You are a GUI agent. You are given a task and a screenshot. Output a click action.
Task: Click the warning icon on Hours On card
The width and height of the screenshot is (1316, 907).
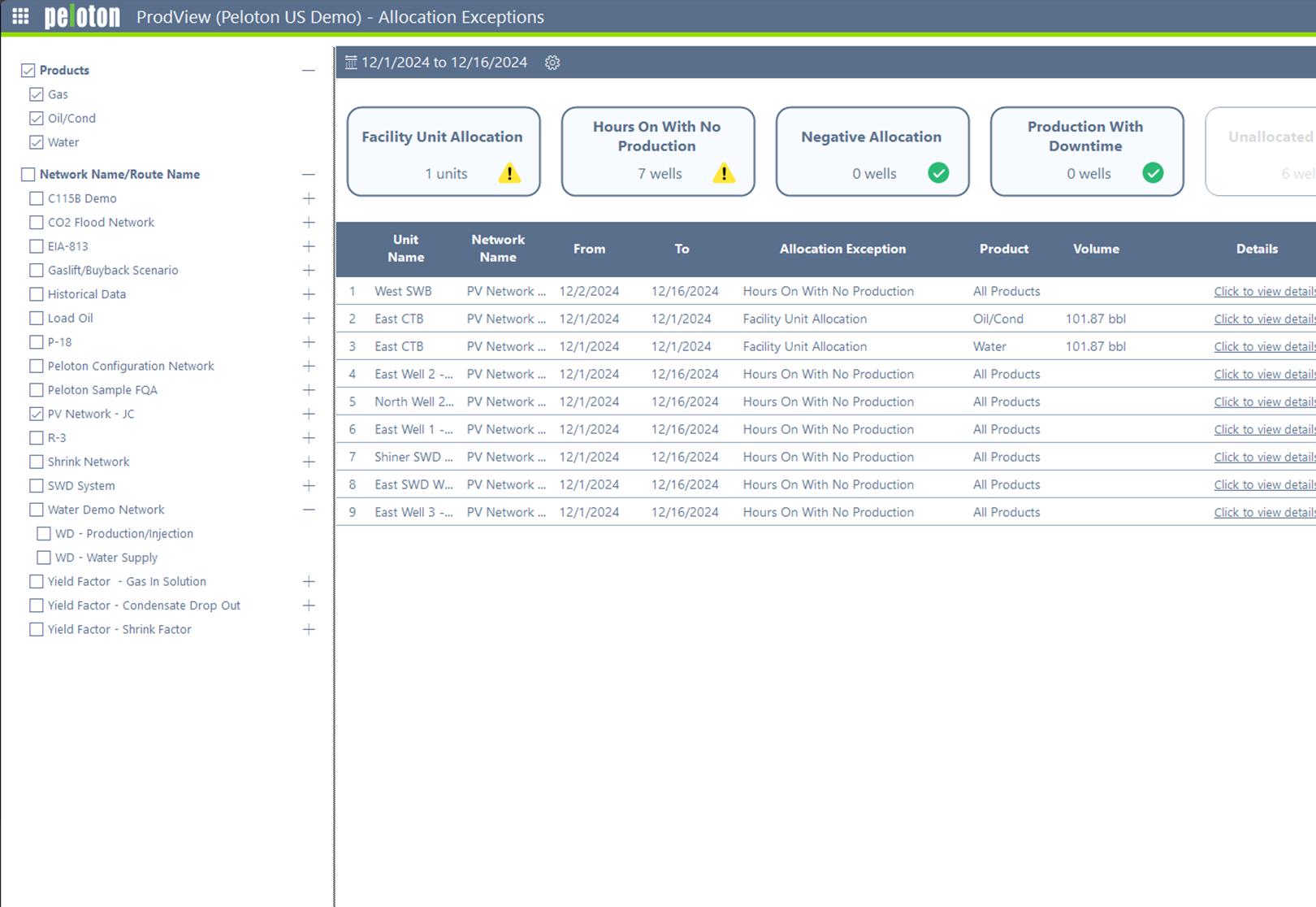point(724,173)
